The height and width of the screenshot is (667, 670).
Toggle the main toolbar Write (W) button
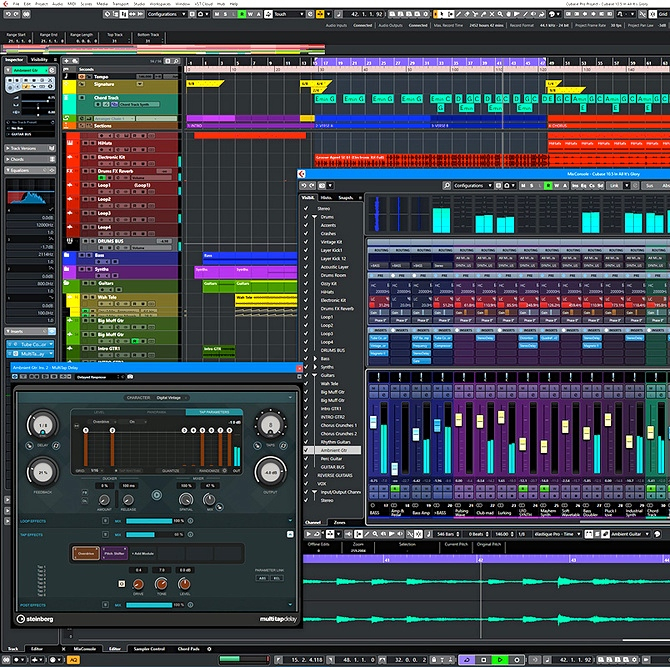click(x=250, y=14)
